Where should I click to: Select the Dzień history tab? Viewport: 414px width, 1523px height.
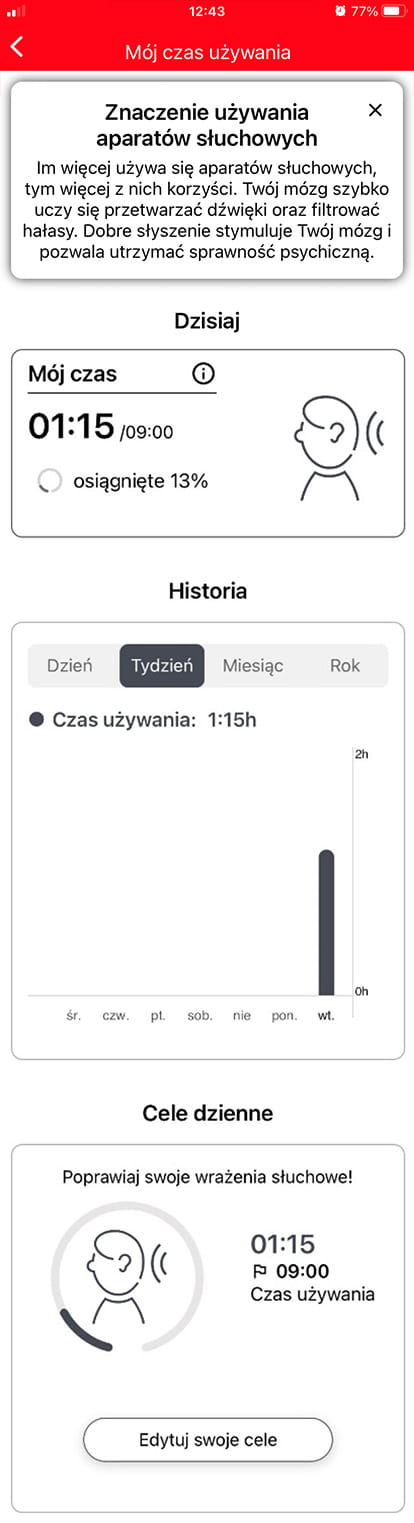[70, 665]
